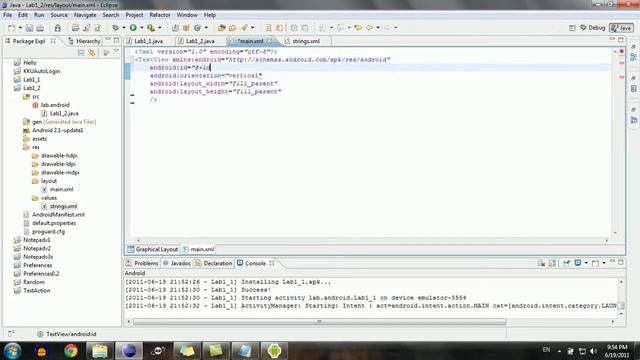Click the New file toolbar icon
Image resolution: width=640 pixels, height=360 pixels.
point(11,28)
